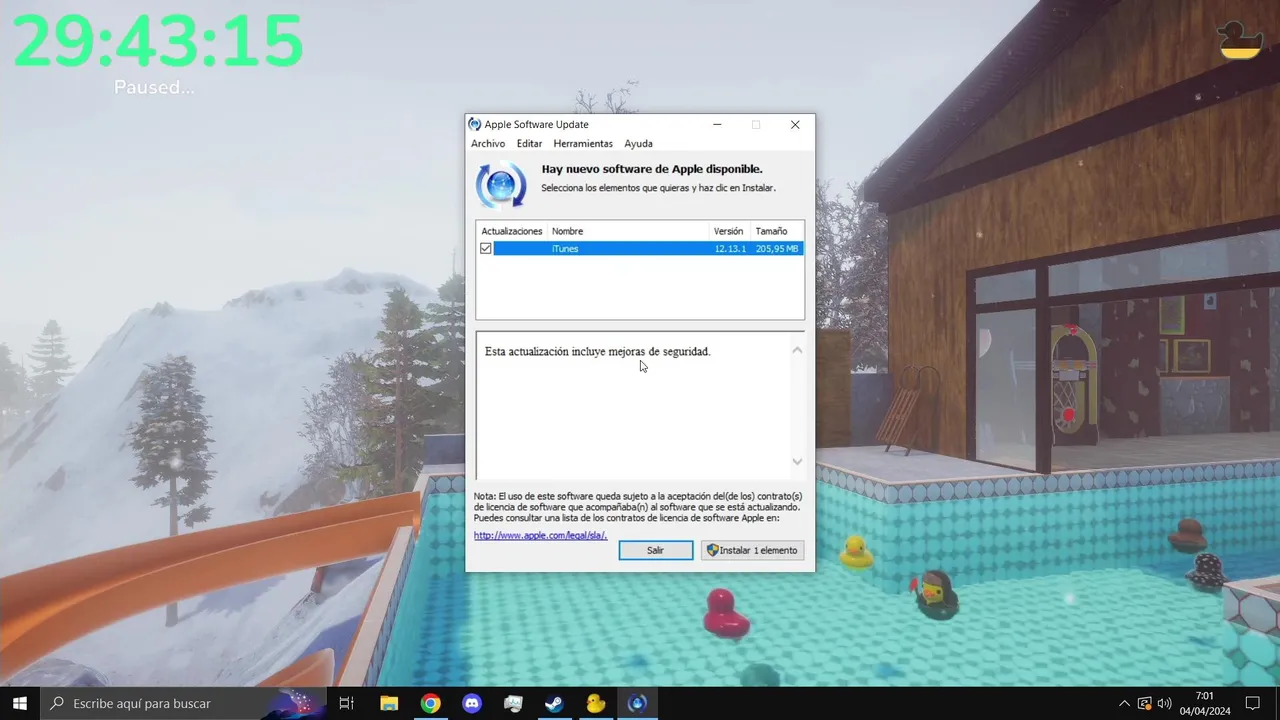The width and height of the screenshot is (1280, 720).
Task: Open the taskbar app next to Discord
Action: 513,703
